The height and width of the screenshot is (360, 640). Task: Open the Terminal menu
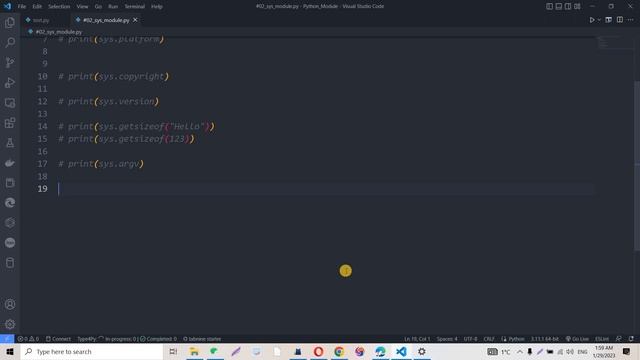[x=134, y=7]
